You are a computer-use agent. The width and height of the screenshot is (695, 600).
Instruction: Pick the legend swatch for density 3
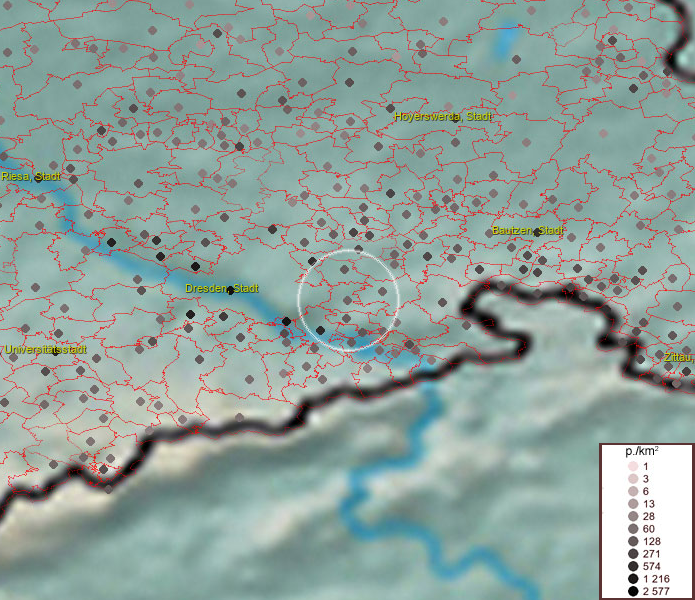click(x=633, y=479)
